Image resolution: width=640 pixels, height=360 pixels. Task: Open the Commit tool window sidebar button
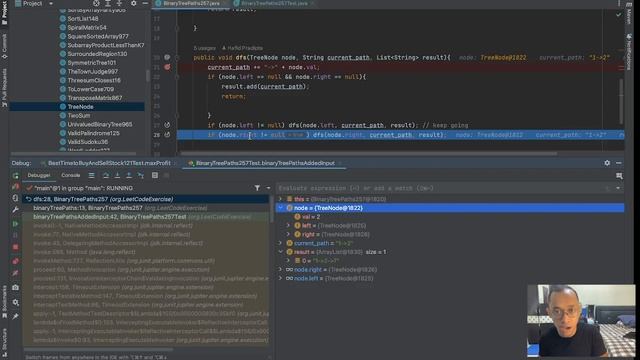point(4,46)
